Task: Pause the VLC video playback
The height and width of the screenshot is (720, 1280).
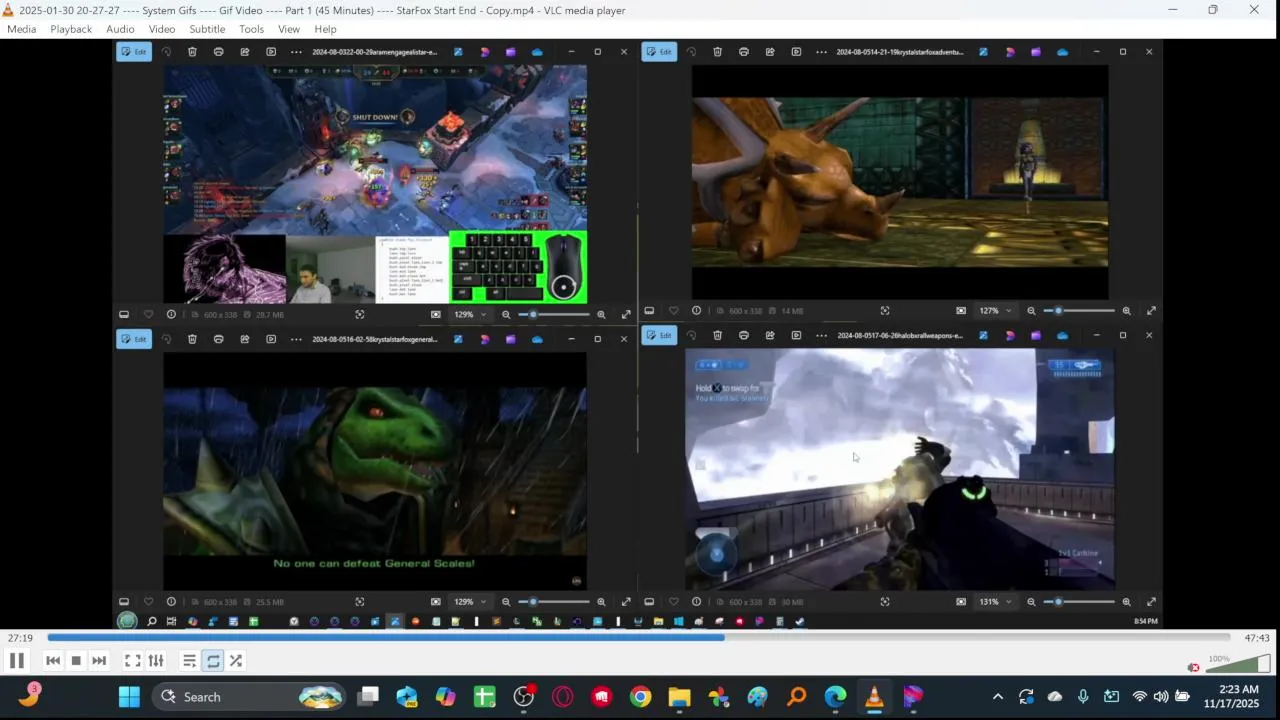Action: pos(16,661)
